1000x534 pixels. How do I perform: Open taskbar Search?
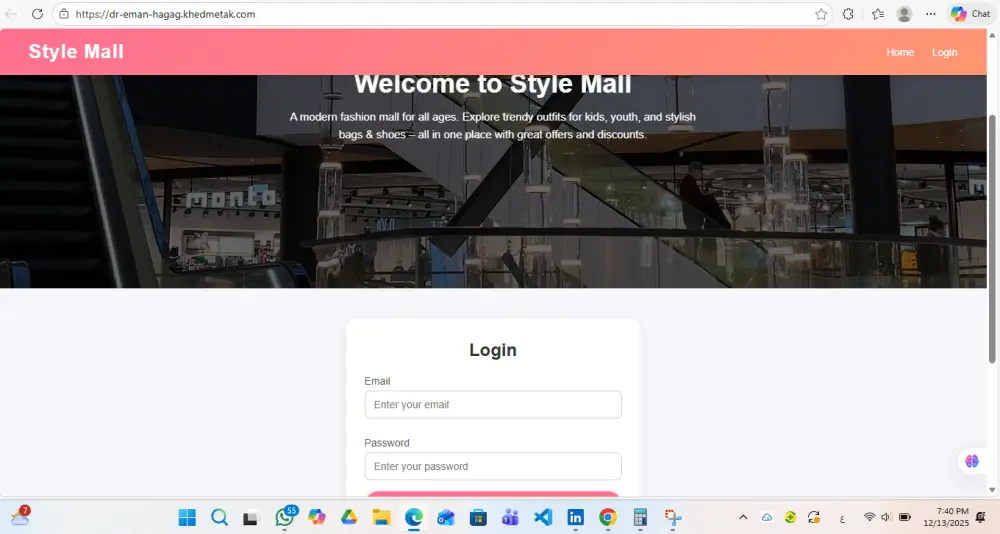pyautogui.click(x=219, y=517)
